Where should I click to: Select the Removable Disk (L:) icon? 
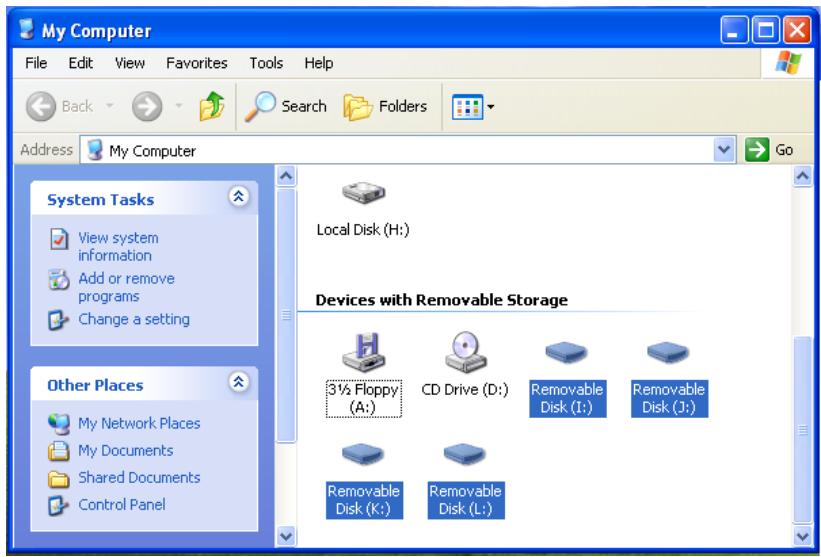pos(465,454)
